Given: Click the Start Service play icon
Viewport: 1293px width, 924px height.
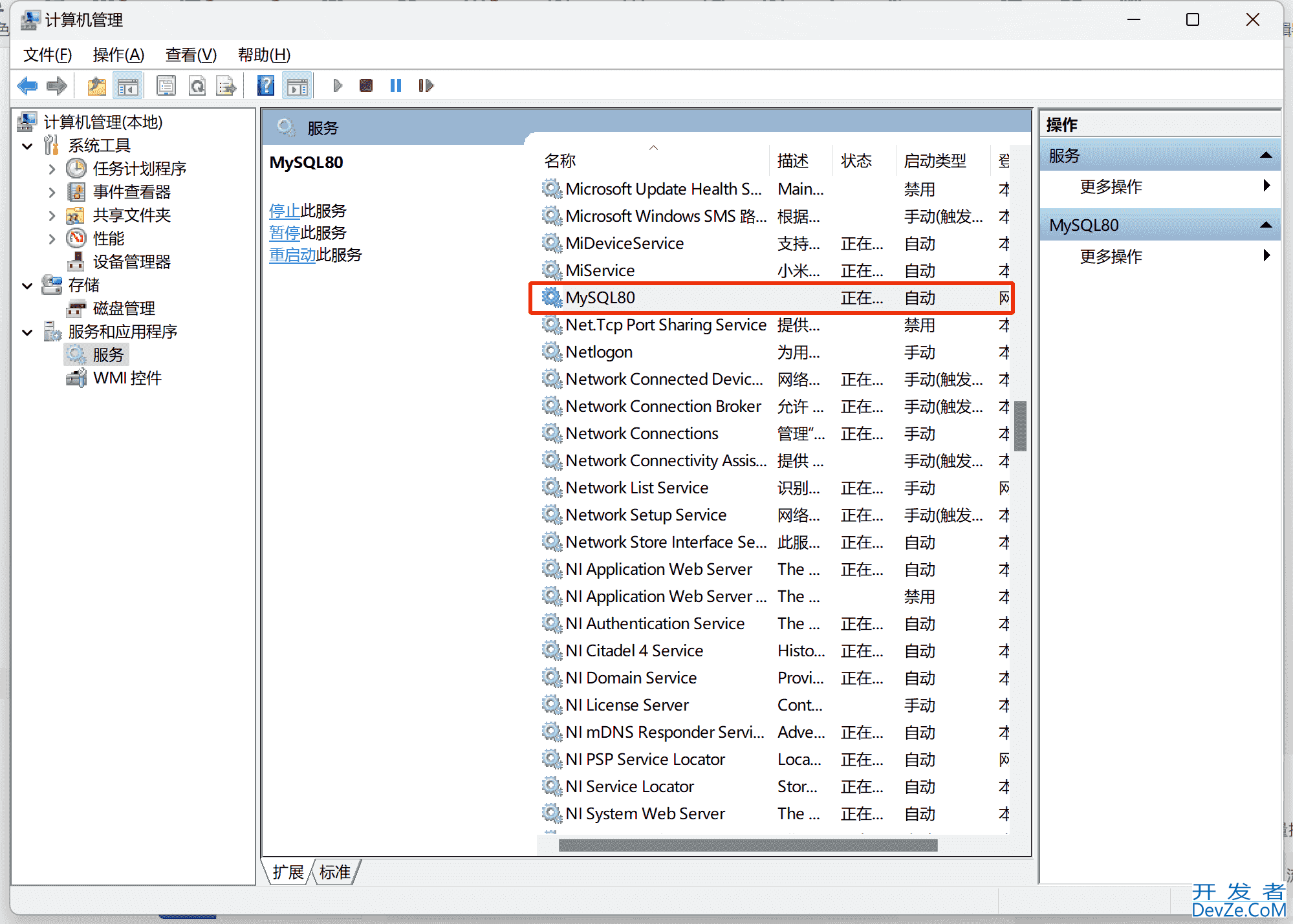Looking at the screenshot, I should (x=337, y=85).
